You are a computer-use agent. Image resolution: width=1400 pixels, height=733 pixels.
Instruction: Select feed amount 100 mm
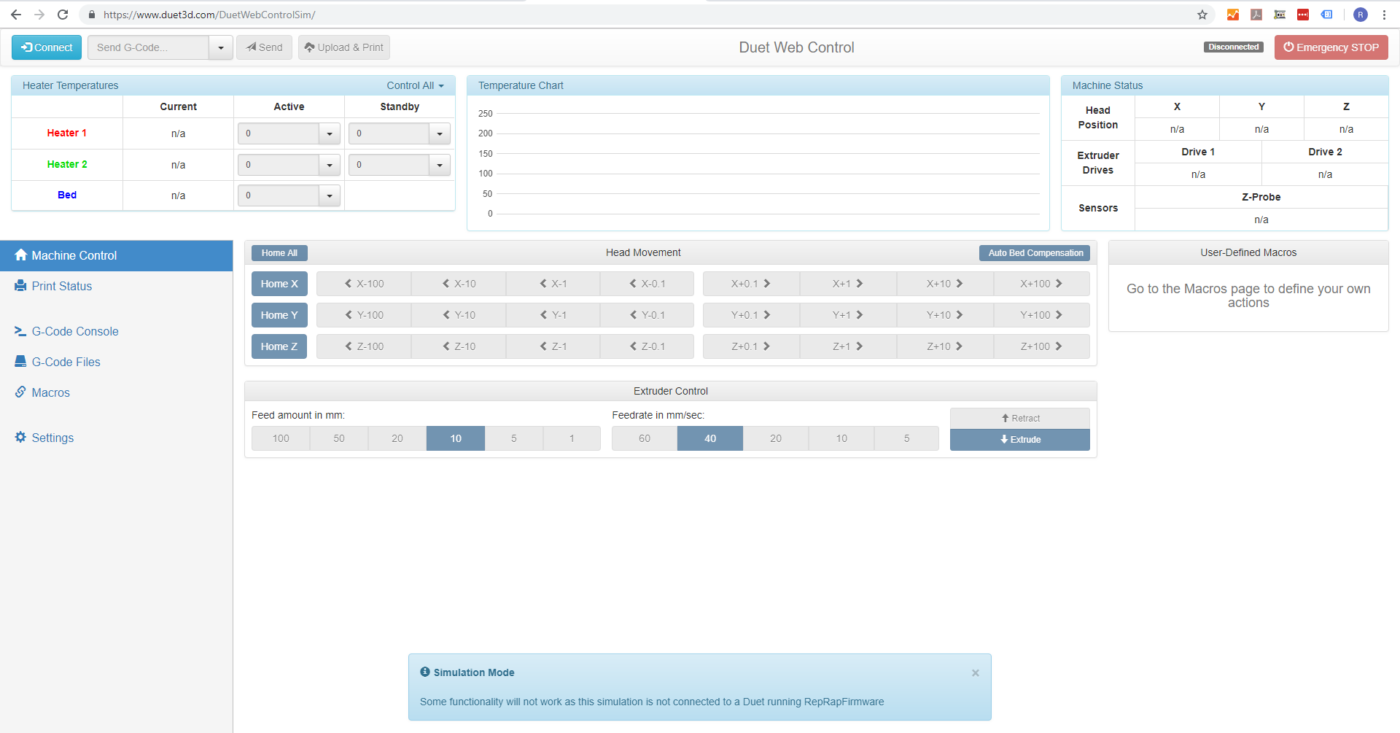tap(281, 439)
